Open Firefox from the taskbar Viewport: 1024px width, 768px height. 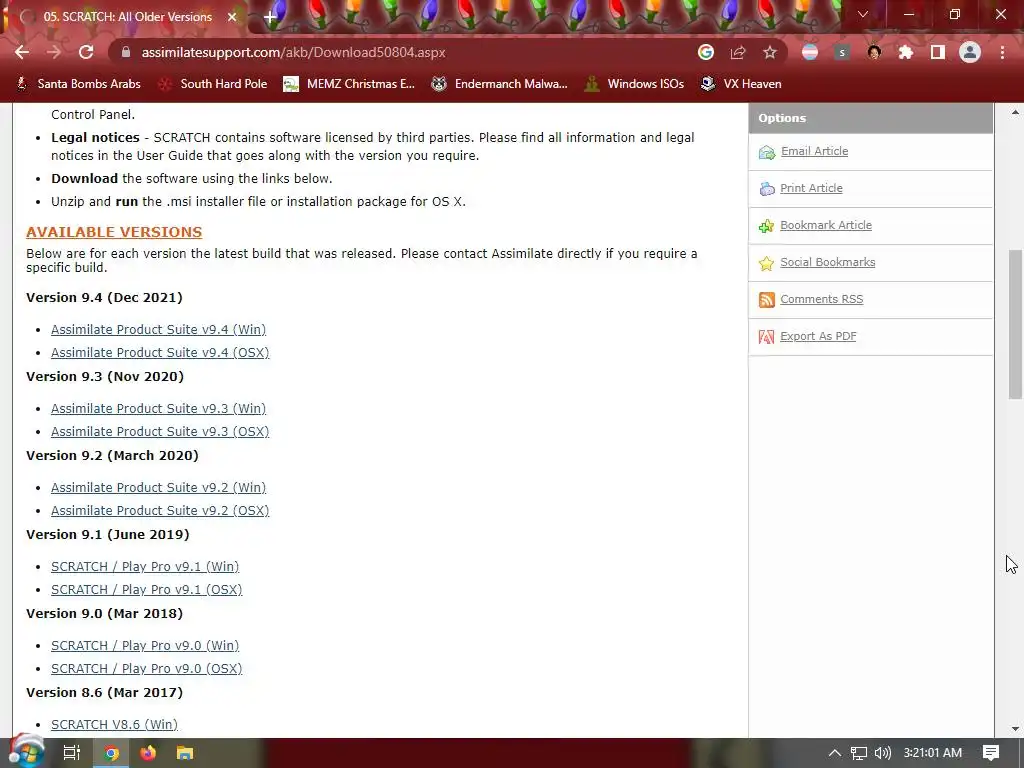click(148, 753)
